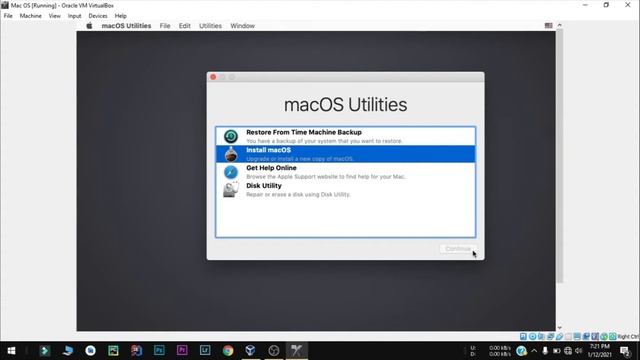Click the battery tray icon

(557, 351)
